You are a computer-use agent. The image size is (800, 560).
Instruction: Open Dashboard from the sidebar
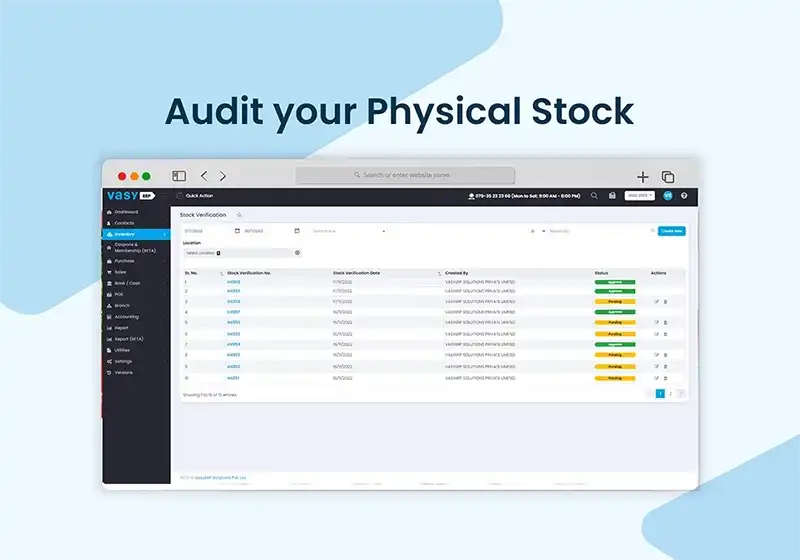pos(136,212)
